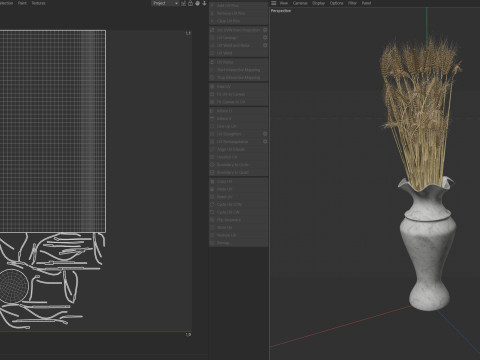Open UV Unwrap gear settings
Screen dimensions: 480x360
click(265, 38)
